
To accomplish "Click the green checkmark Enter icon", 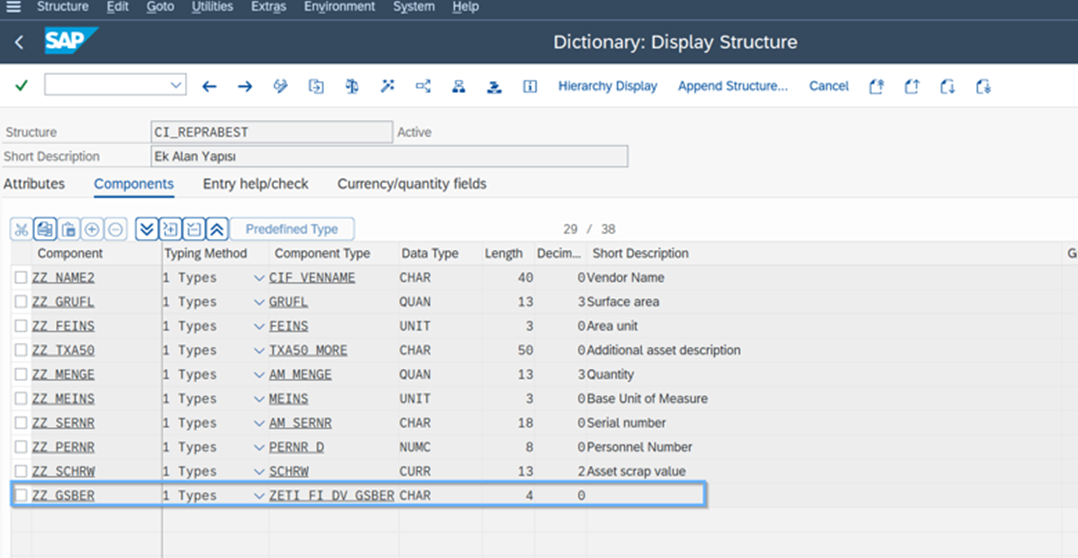I will click(x=21, y=86).
